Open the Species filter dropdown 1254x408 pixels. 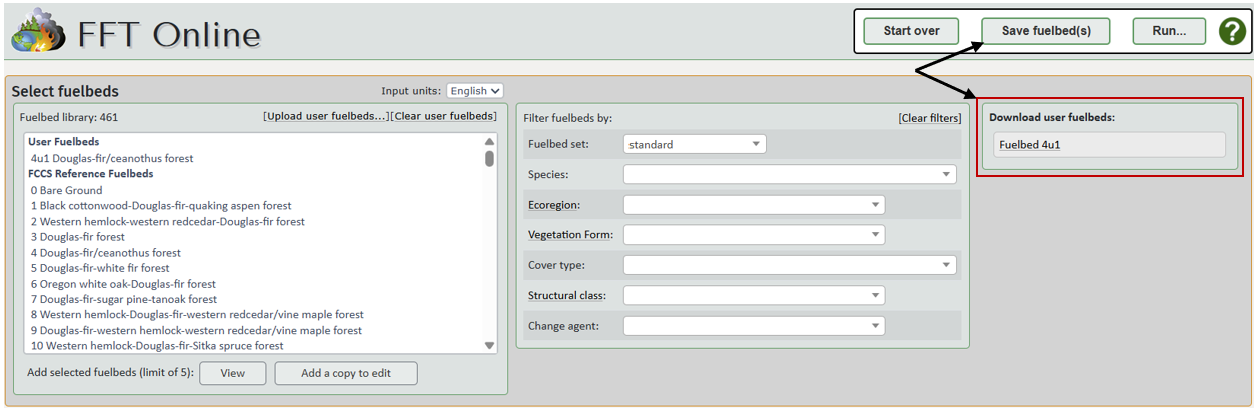789,175
